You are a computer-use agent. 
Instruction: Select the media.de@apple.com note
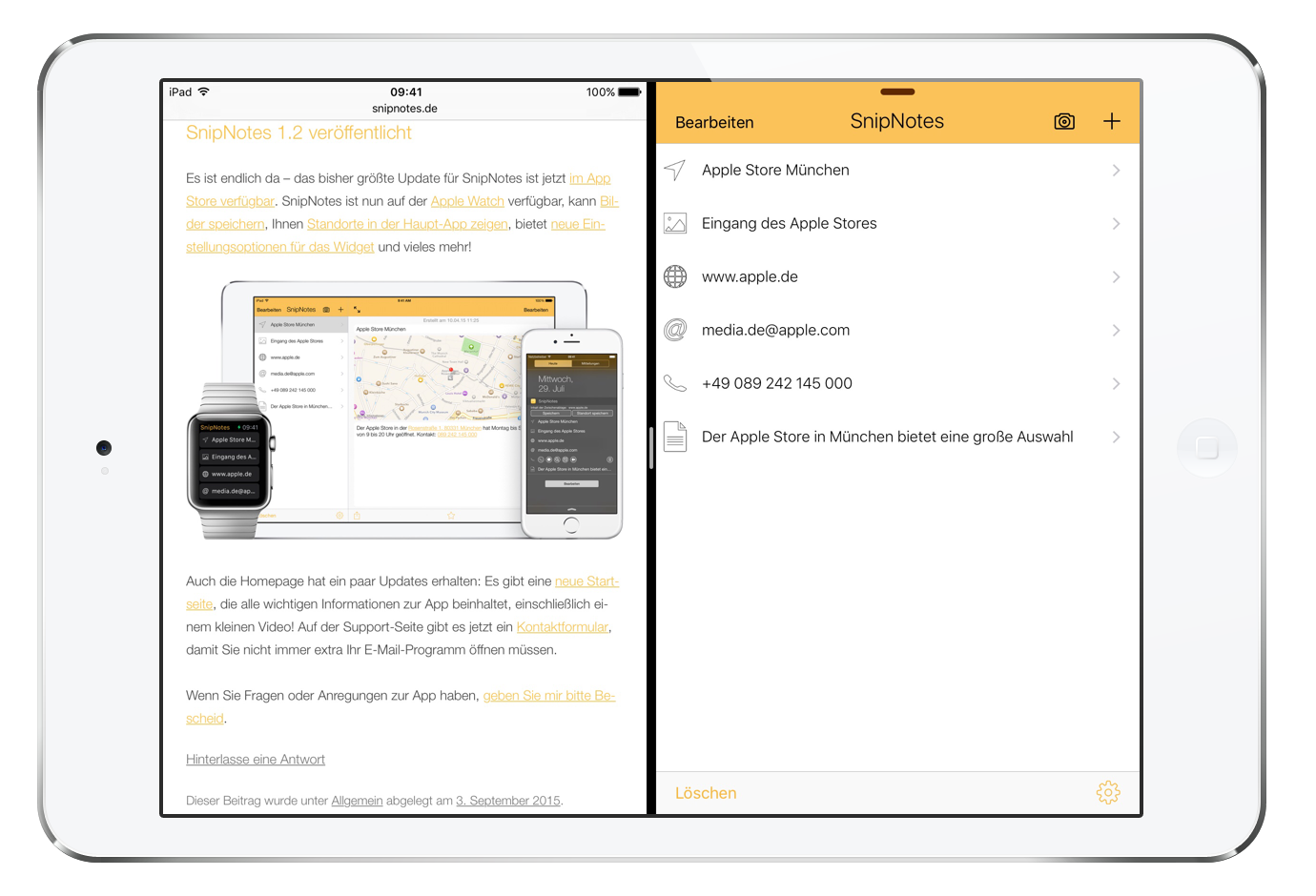coord(775,330)
